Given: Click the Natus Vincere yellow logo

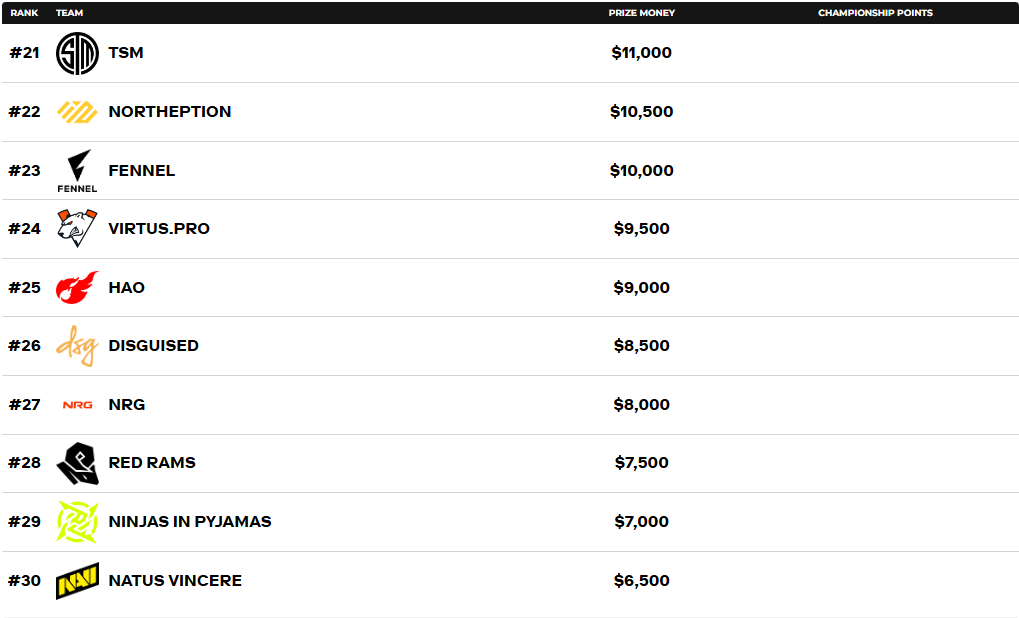Looking at the screenshot, I should click(x=77, y=581).
